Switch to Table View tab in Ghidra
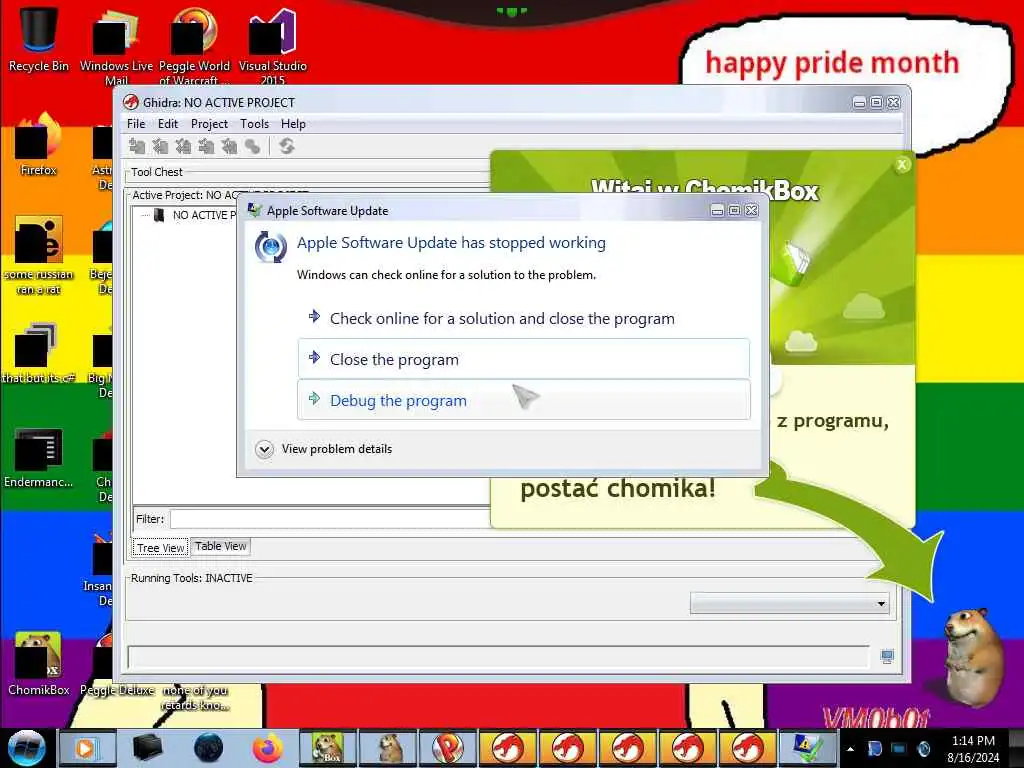This screenshot has height=768, width=1024. (x=221, y=547)
